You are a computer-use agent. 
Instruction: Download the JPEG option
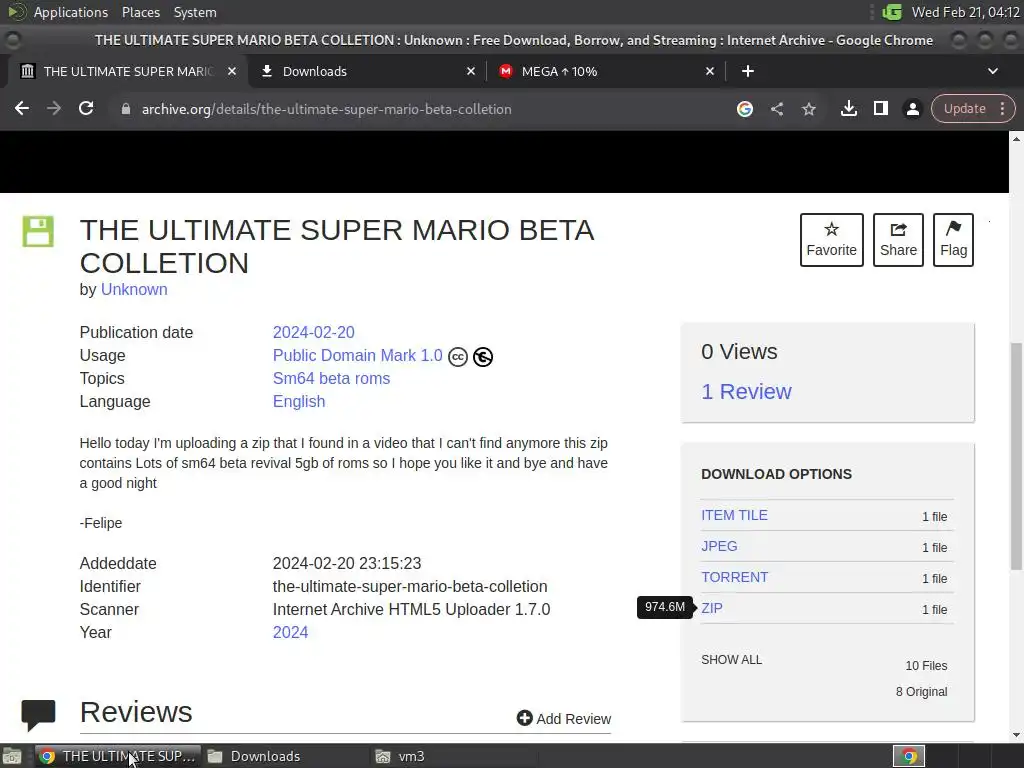(719, 546)
